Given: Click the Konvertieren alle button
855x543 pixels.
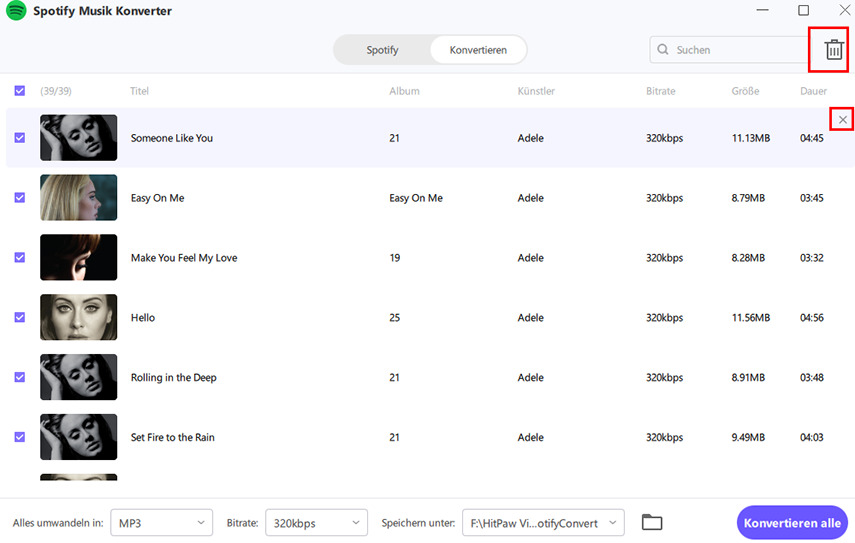Looking at the screenshot, I should pyautogui.click(x=792, y=523).
